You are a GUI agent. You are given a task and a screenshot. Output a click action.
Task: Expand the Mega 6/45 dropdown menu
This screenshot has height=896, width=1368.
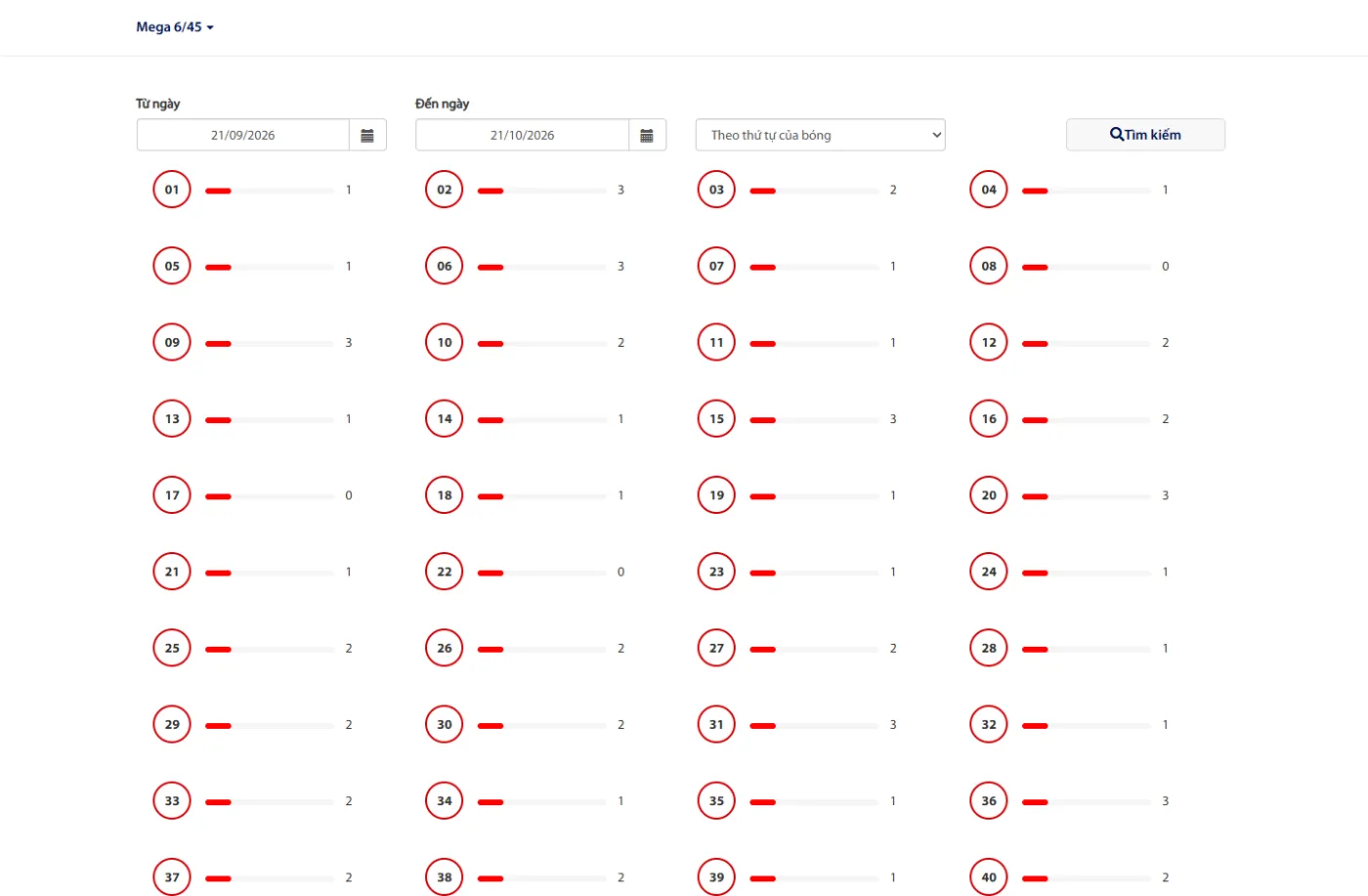click(175, 27)
